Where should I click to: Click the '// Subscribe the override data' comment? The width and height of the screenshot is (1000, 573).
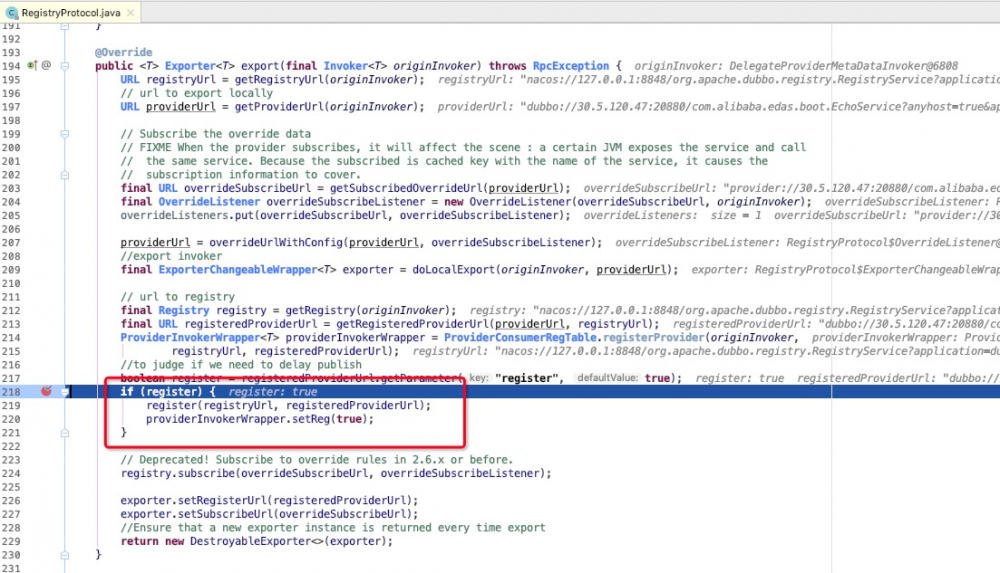tap(216, 134)
